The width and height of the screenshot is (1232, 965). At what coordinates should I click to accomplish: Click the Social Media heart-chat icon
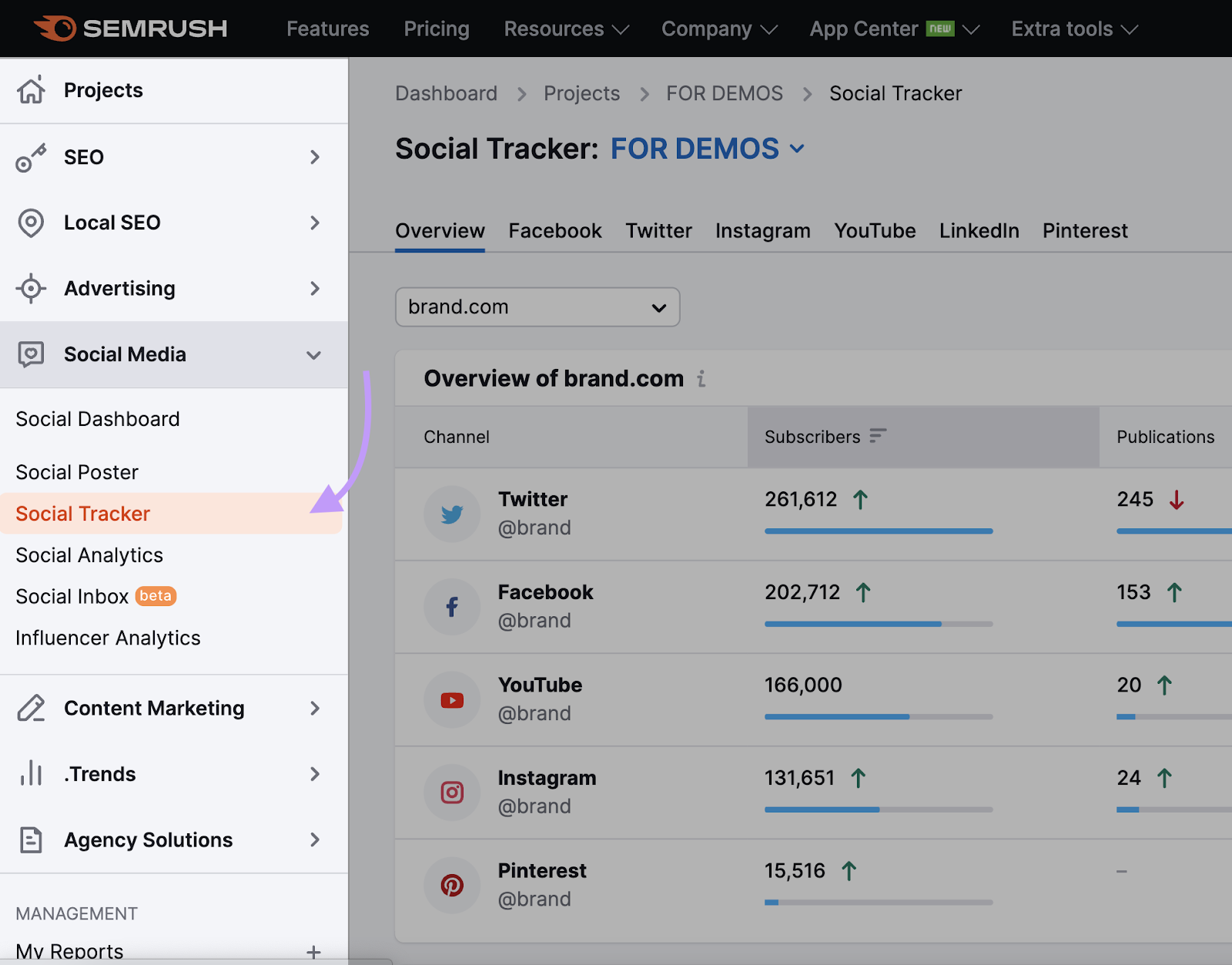31,354
